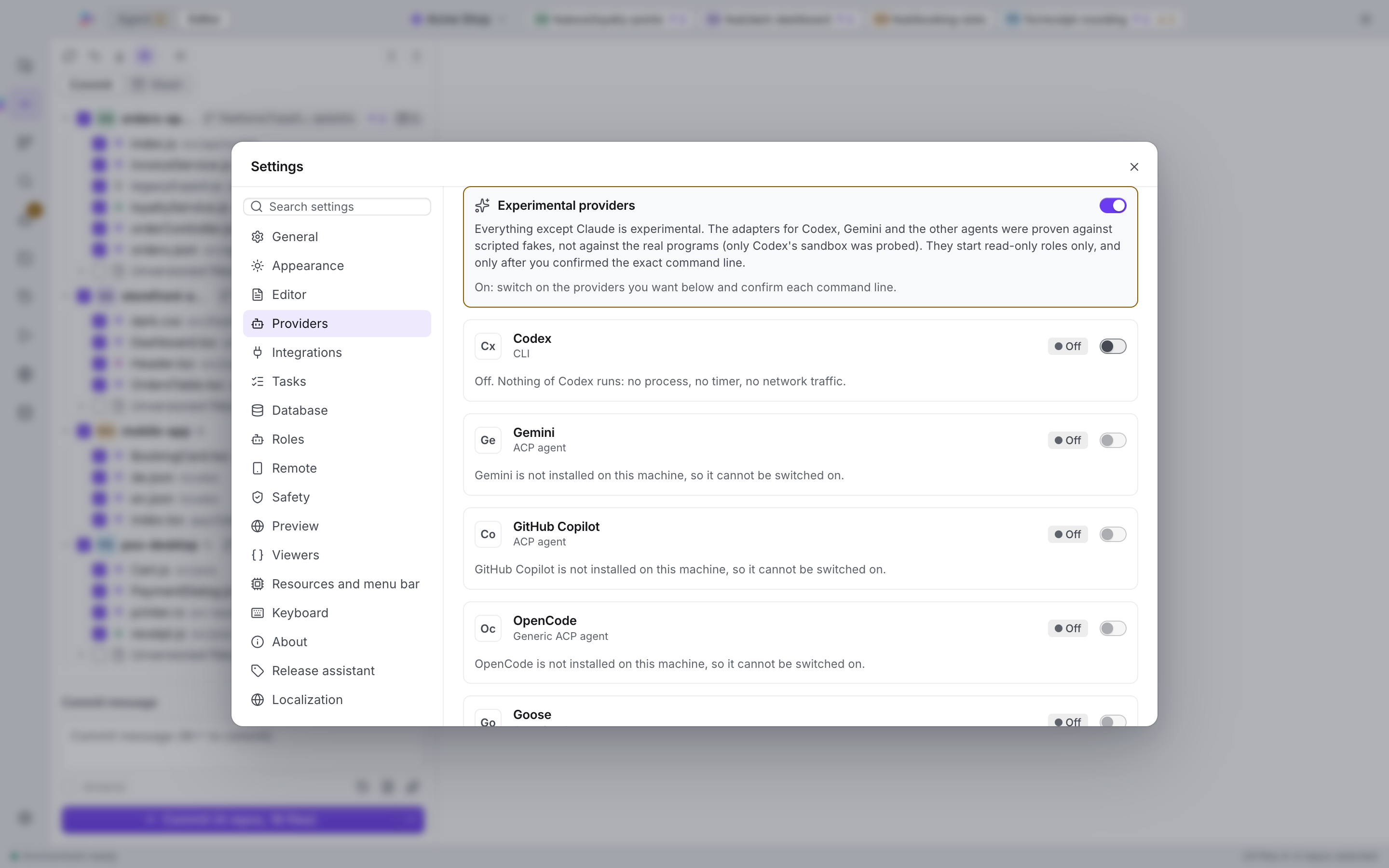Image resolution: width=1389 pixels, height=868 pixels.
Task: Open the Roles settings label
Action: point(287,439)
